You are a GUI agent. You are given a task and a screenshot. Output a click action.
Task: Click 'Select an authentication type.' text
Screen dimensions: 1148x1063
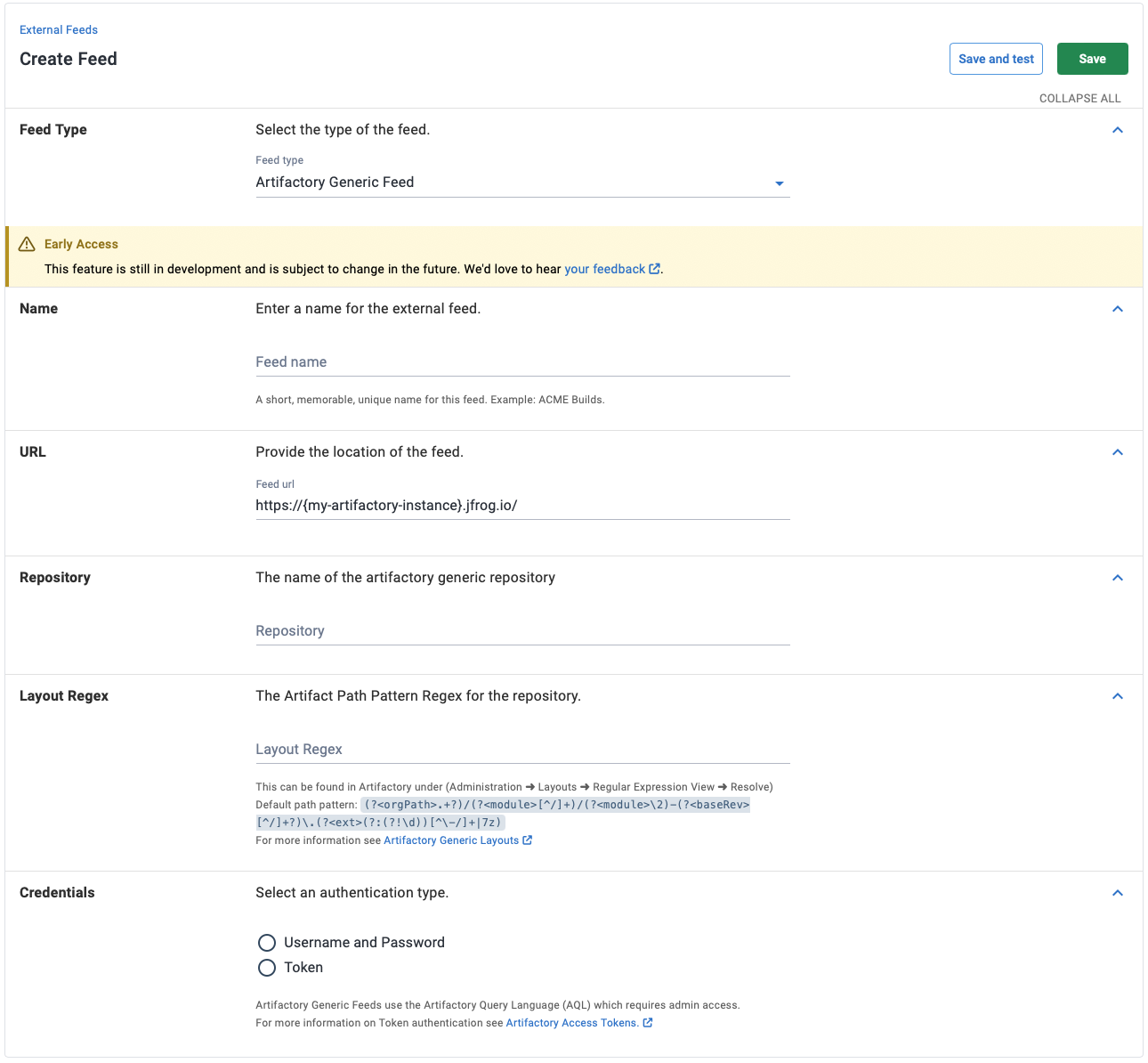click(x=352, y=893)
